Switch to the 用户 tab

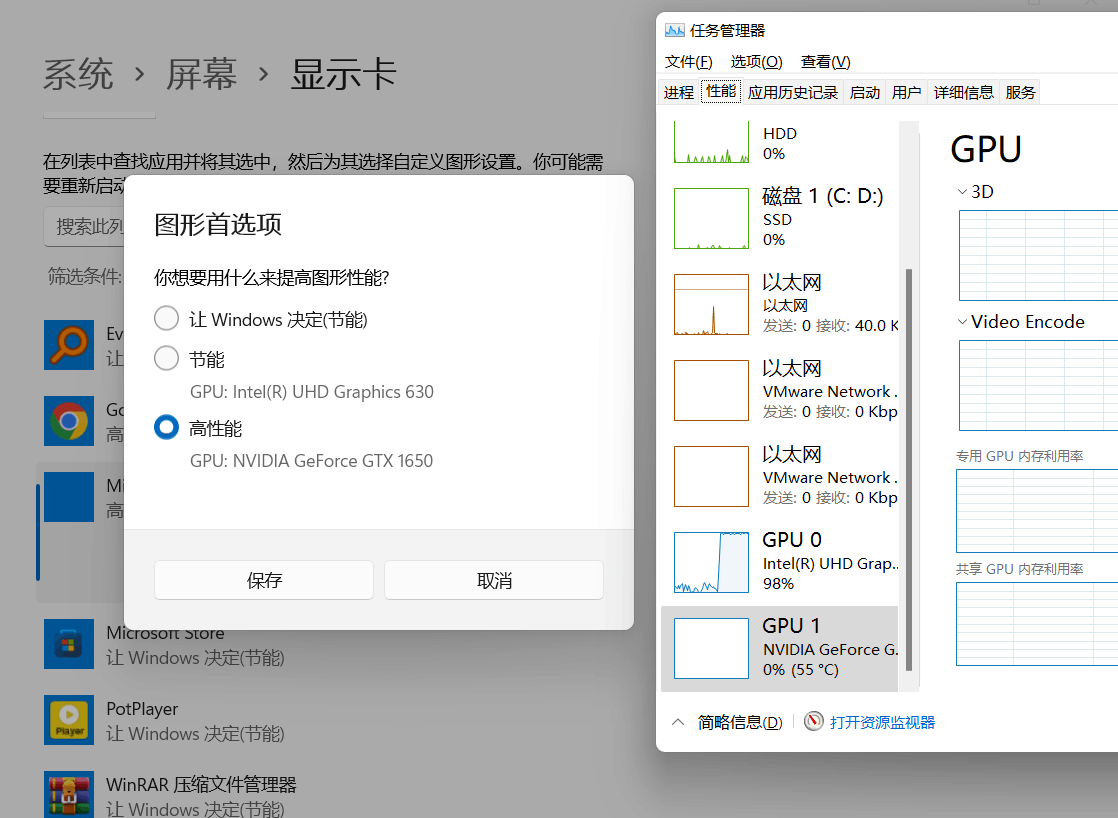point(906,92)
